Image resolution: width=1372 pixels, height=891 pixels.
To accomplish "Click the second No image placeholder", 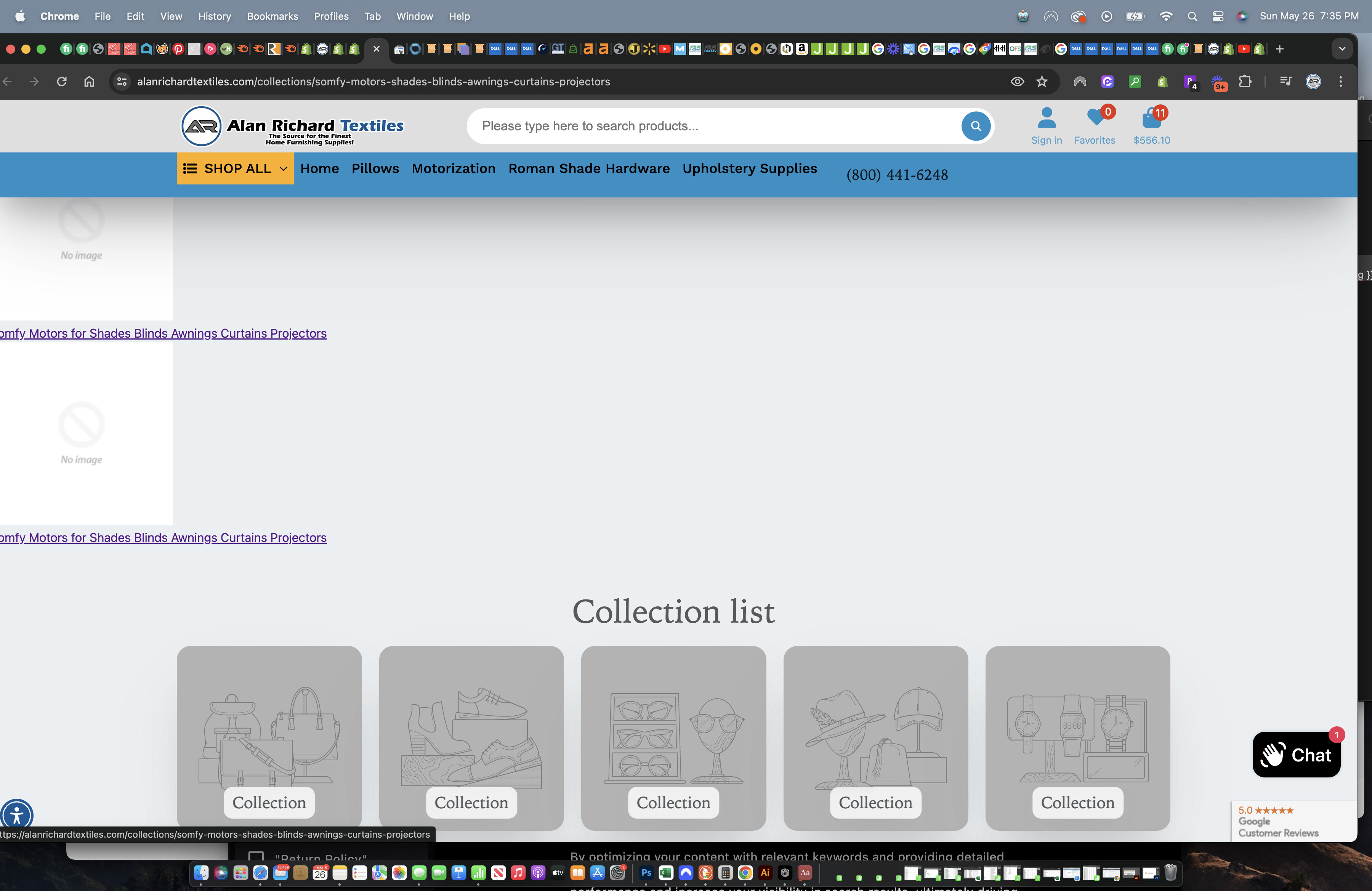I will click(86, 433).
